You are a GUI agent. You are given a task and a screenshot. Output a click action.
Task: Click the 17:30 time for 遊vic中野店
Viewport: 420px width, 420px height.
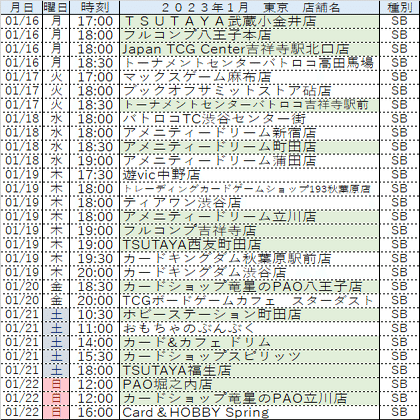pos(95,175)
